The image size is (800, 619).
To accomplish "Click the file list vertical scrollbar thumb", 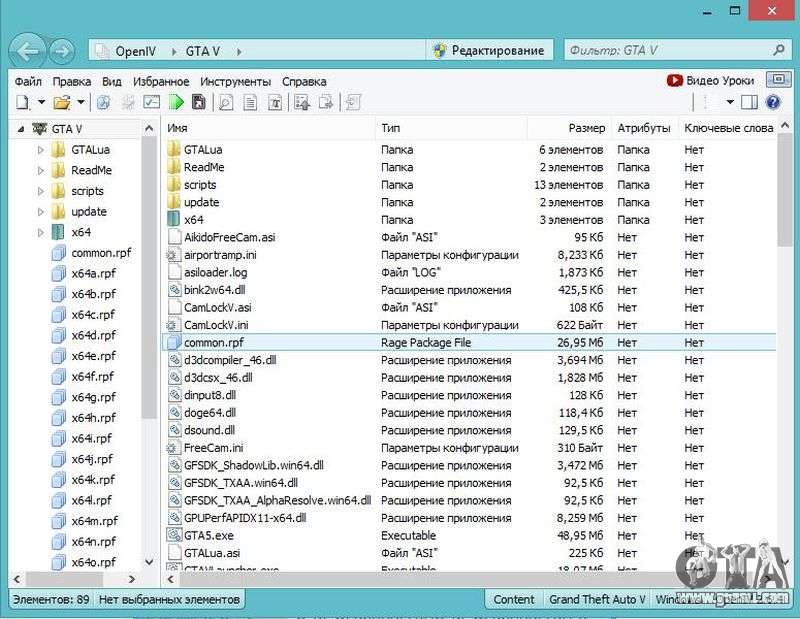I will 785,191.
